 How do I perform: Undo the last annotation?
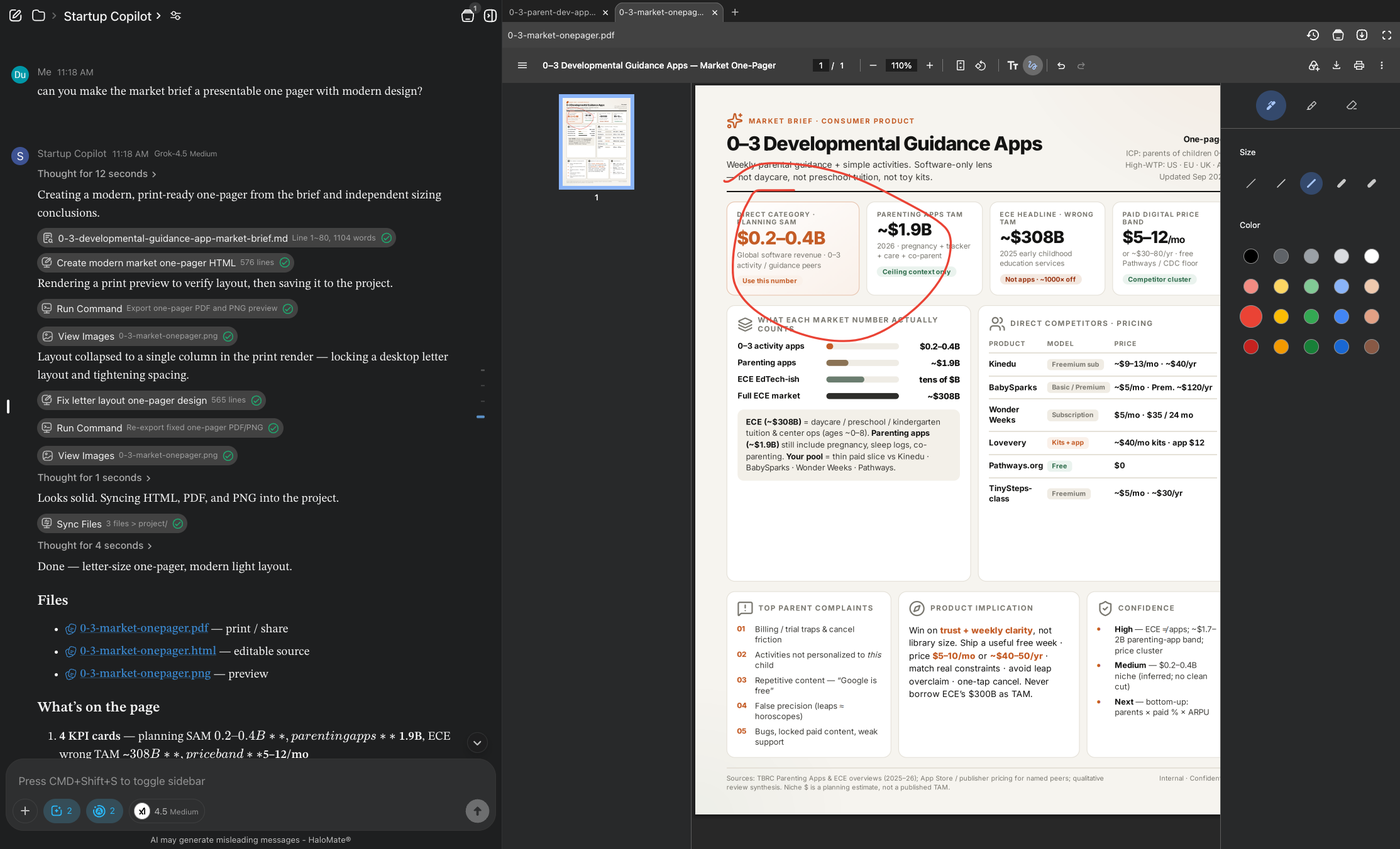(1061, 65)
